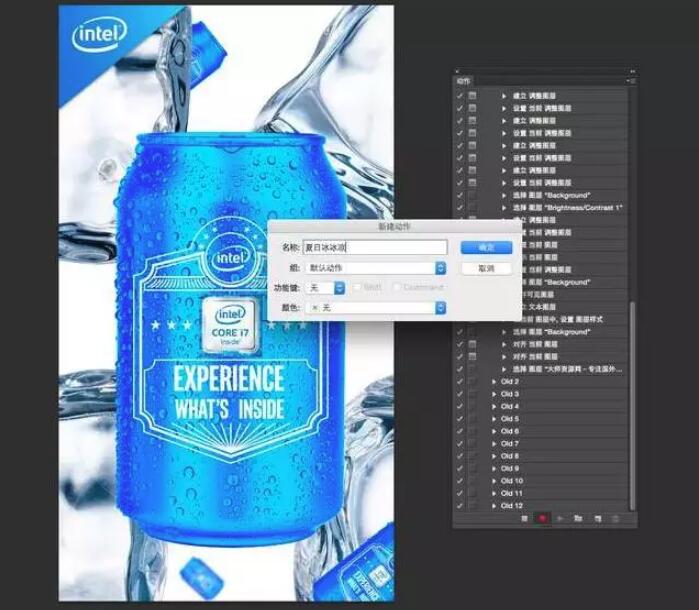Close the Actions panel with the x icon

[x=456, y=71]
